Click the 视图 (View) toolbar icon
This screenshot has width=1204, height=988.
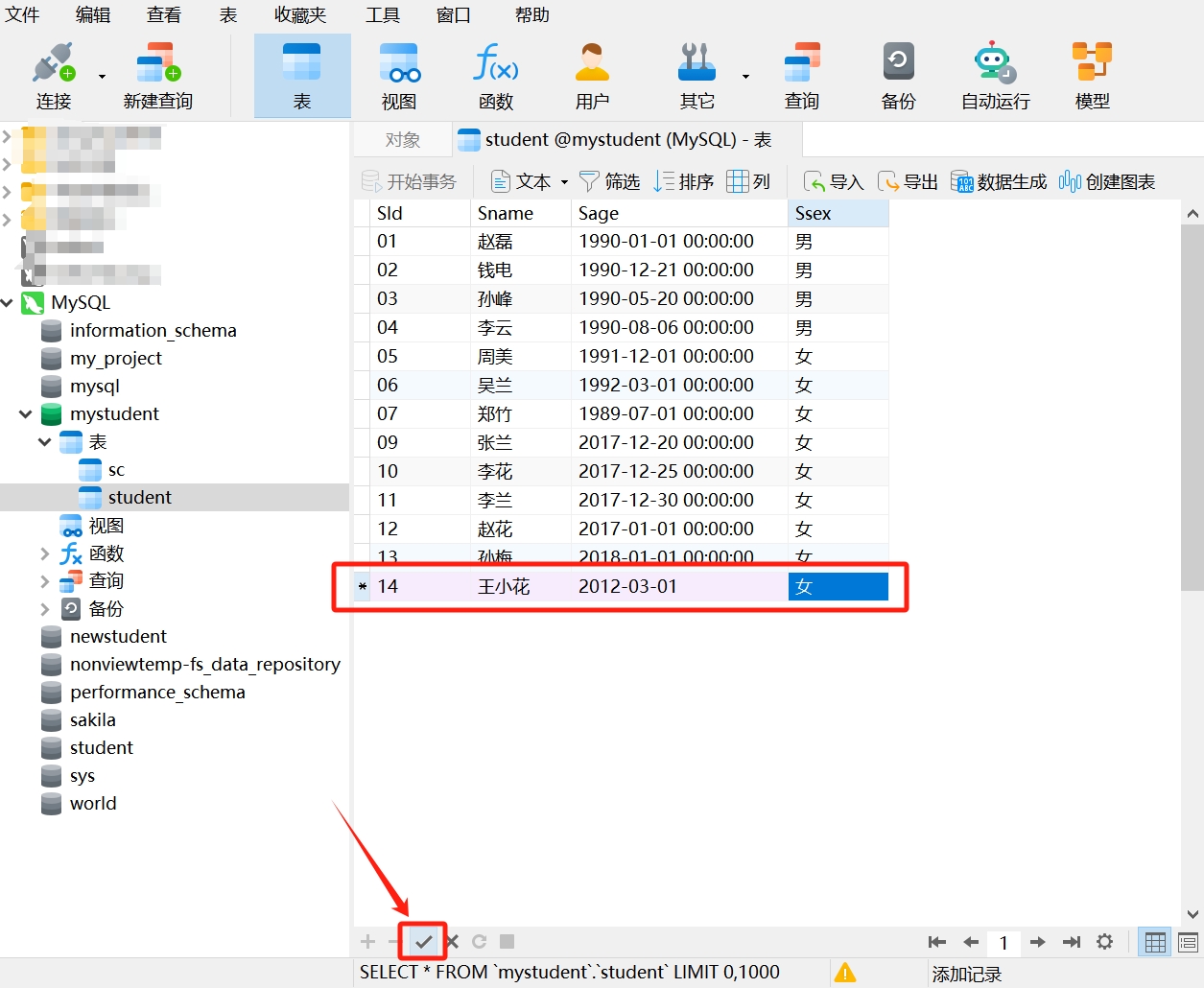[x=398, y=76]
